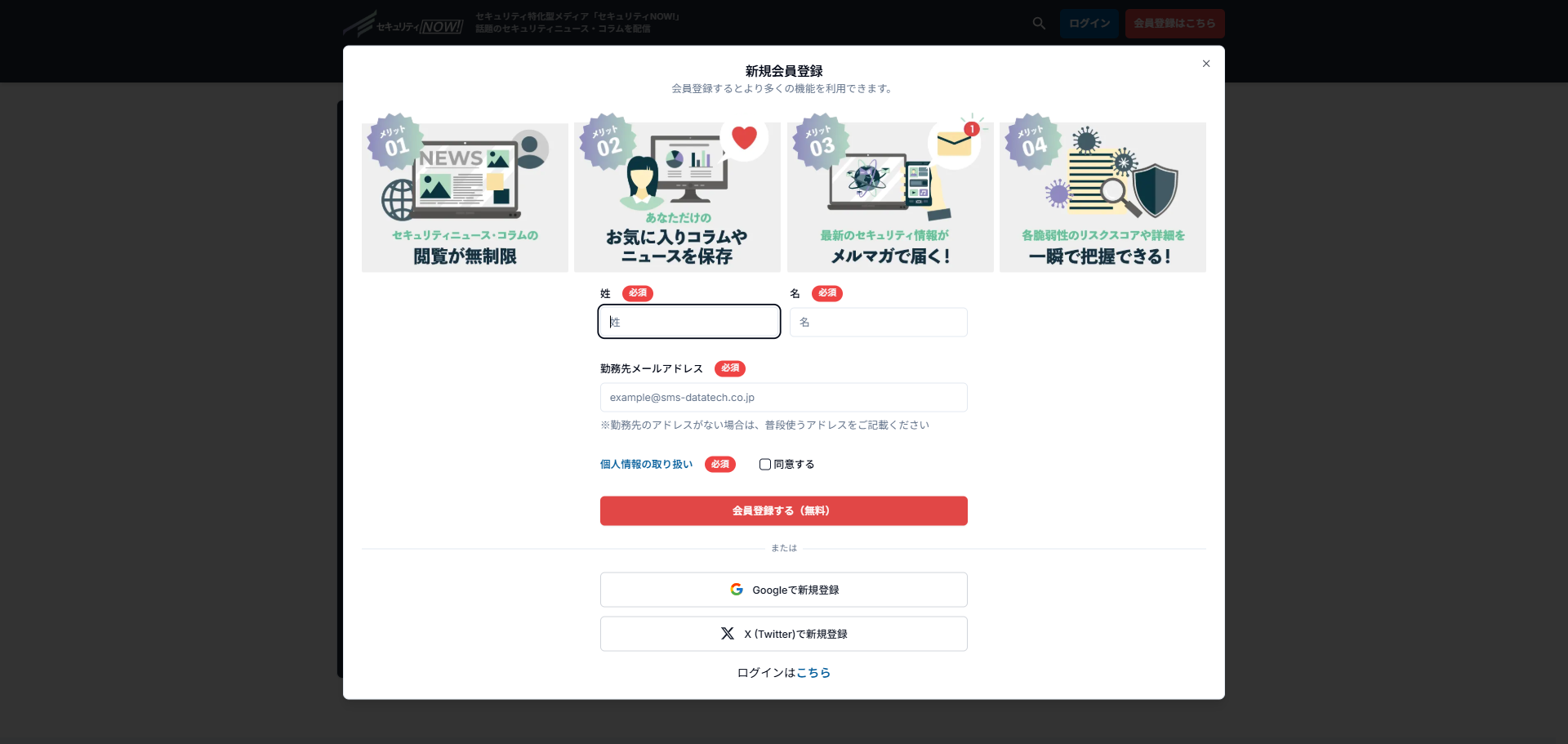Click into the 名 first name field
Image resolution: width=1568 pixels, height=744 pixels.
[x=878, y=323]
